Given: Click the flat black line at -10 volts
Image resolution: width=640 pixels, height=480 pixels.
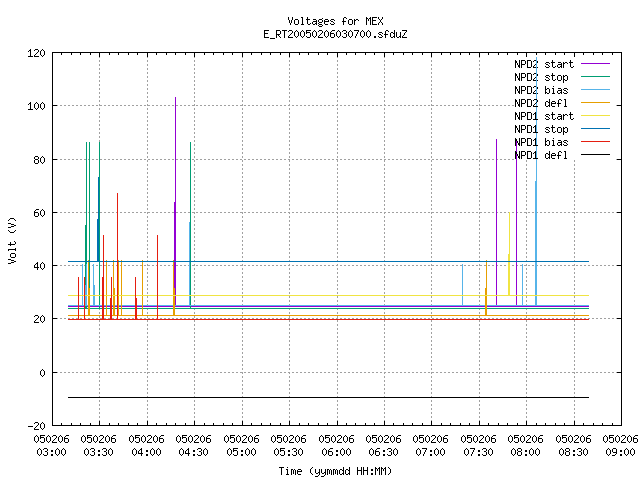Looking at the screenshot, I should (328, 397).
